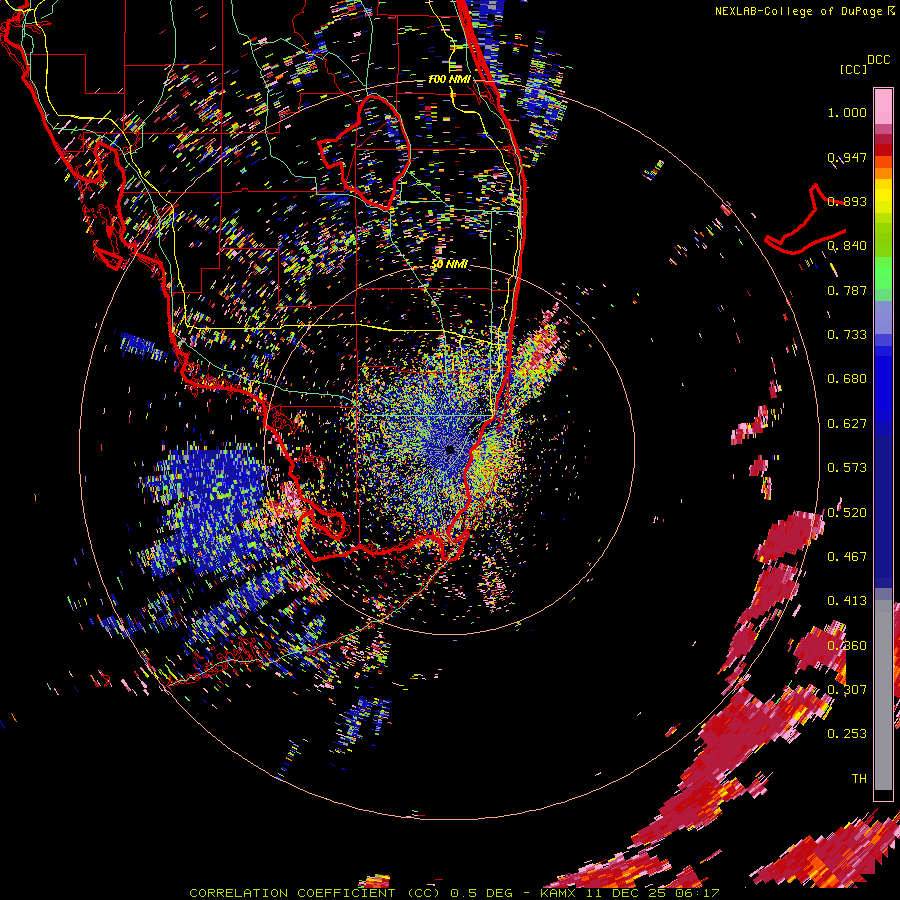
Task: Click the 06:17 timestamp in the caption
Action: [x=697, y=893]
